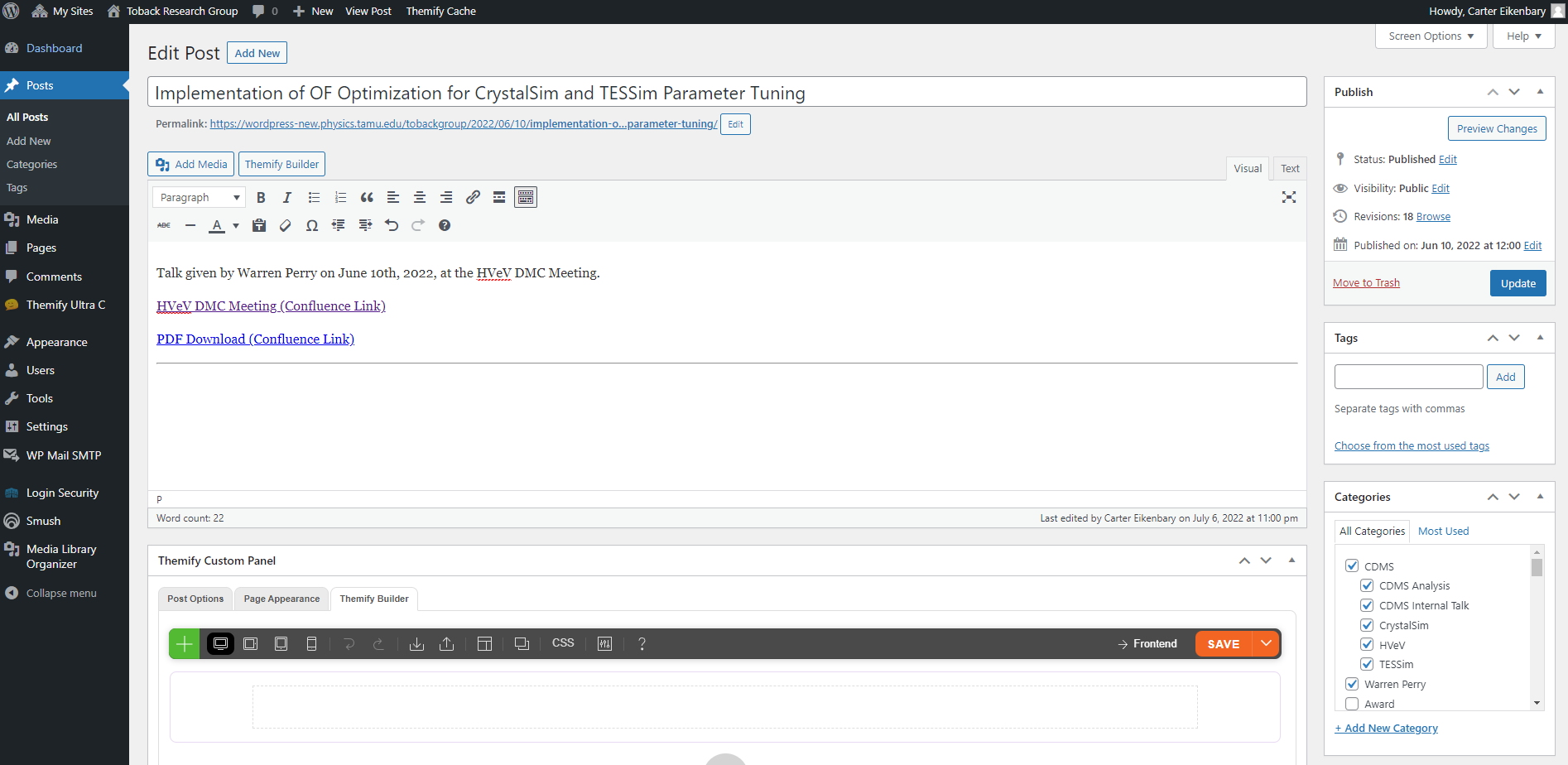Viewport: 1568px width, 765px height.
Task: Open the Themify Builder CSS editor
Action: click(x=563, y=642)
